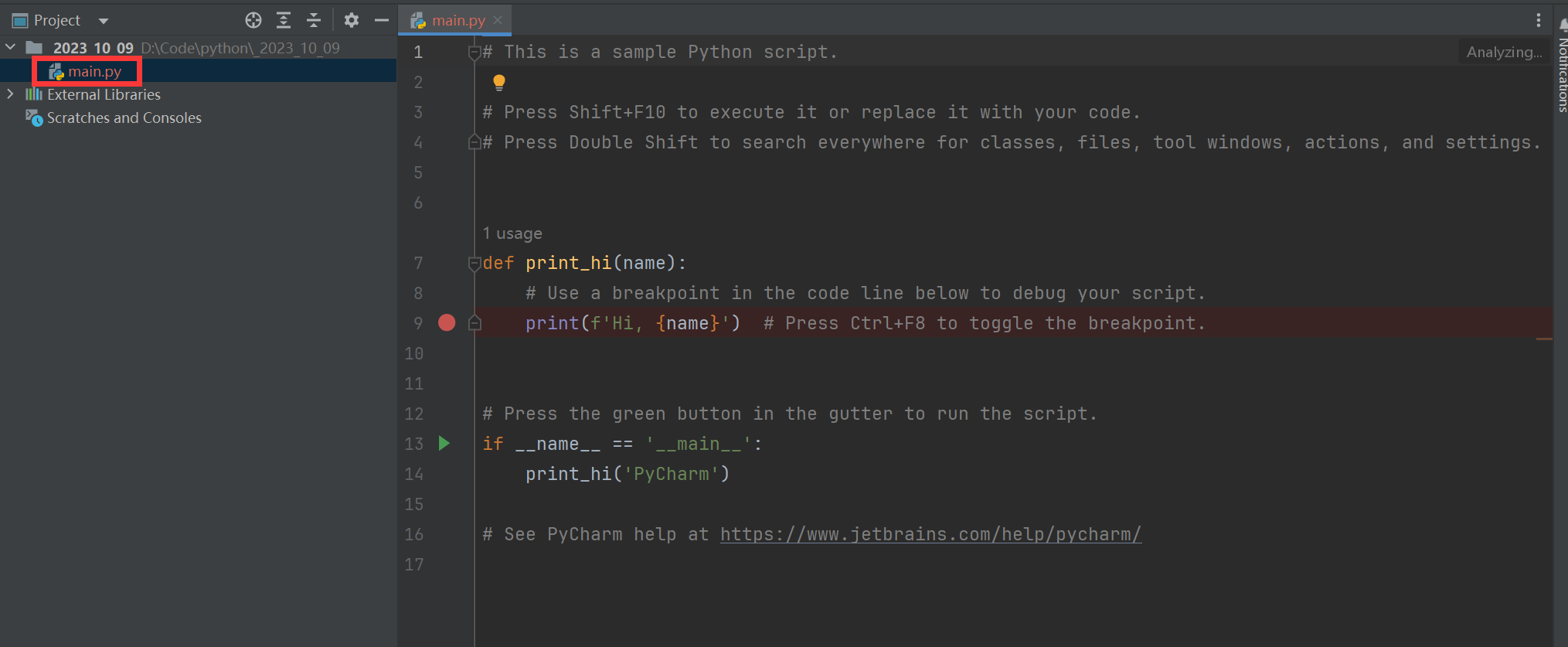Click the fold end marker on line 4
The height and width of the screenshot is (647, 1568).
(474, 142)
